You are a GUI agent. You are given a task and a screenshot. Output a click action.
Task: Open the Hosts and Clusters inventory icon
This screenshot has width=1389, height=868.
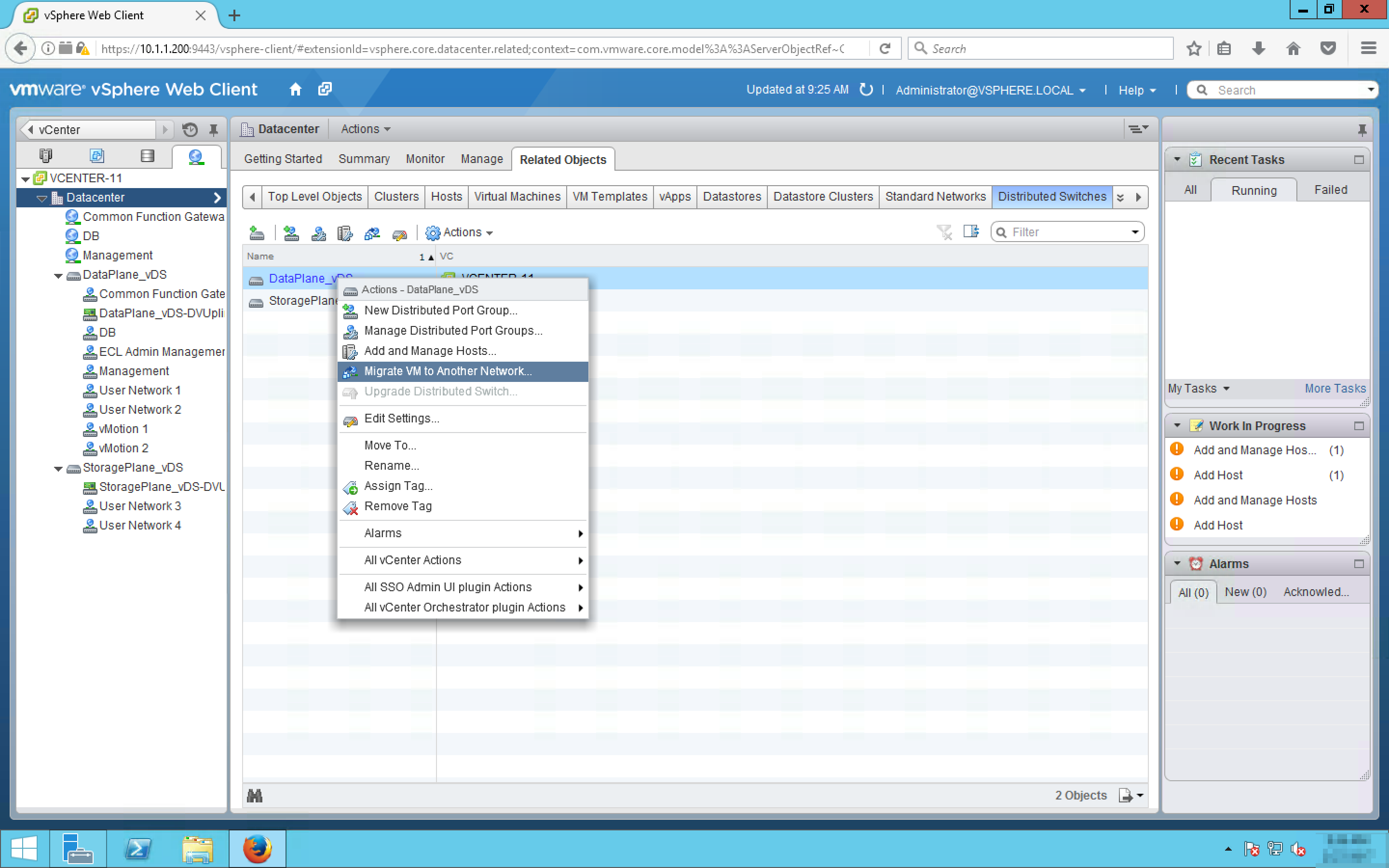(x=45, y=156)
